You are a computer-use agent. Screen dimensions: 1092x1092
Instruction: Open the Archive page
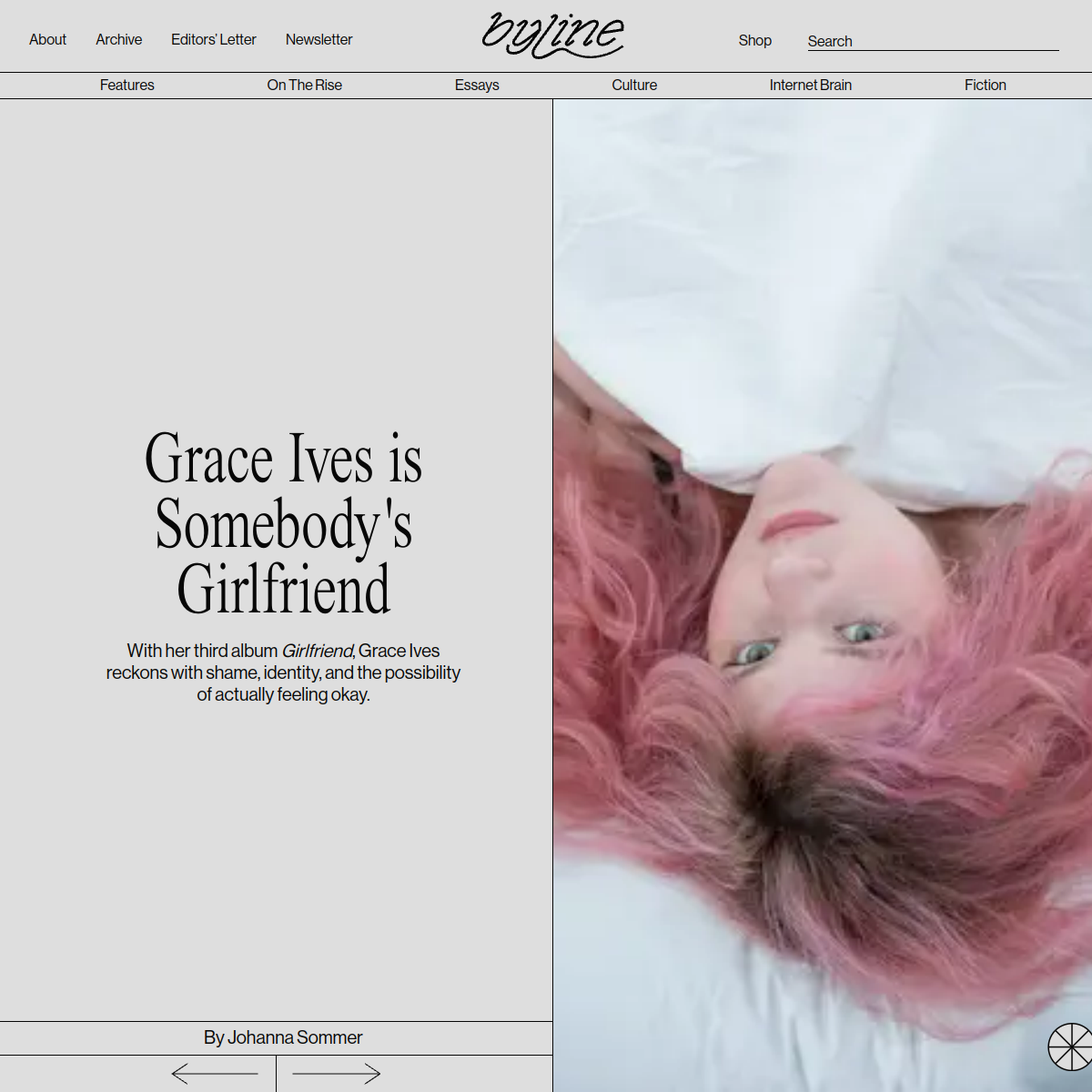(118, 39)
